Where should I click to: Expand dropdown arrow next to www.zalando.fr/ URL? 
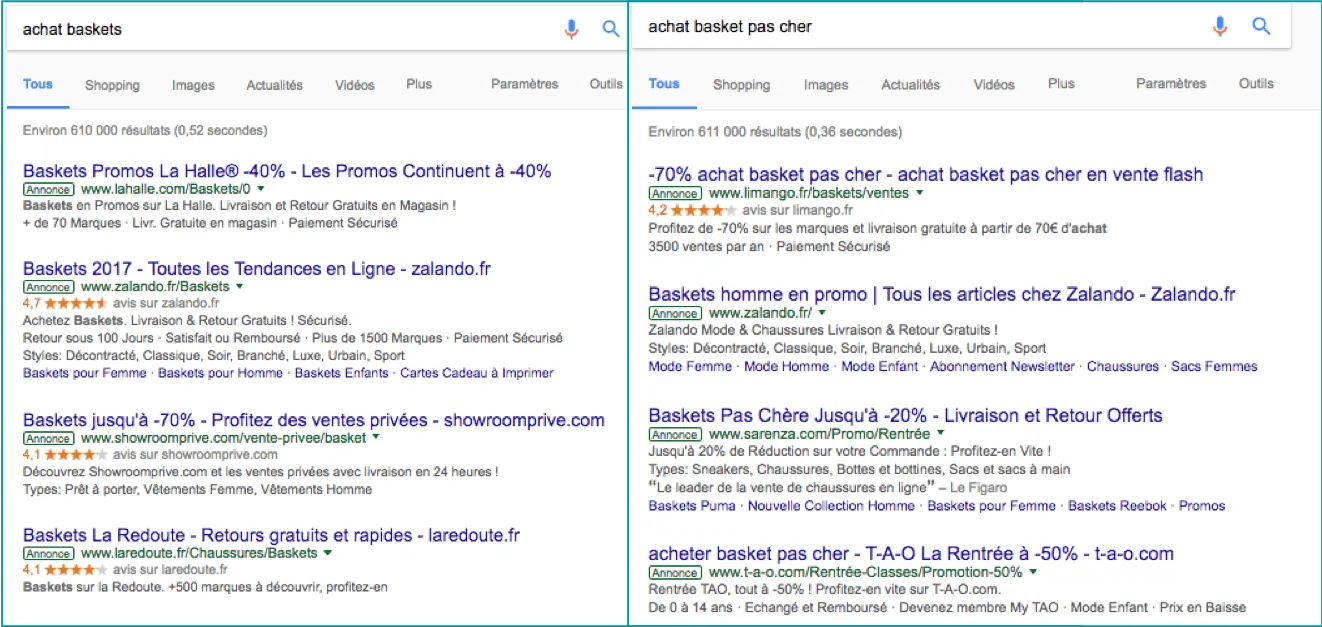click(823, 313)
